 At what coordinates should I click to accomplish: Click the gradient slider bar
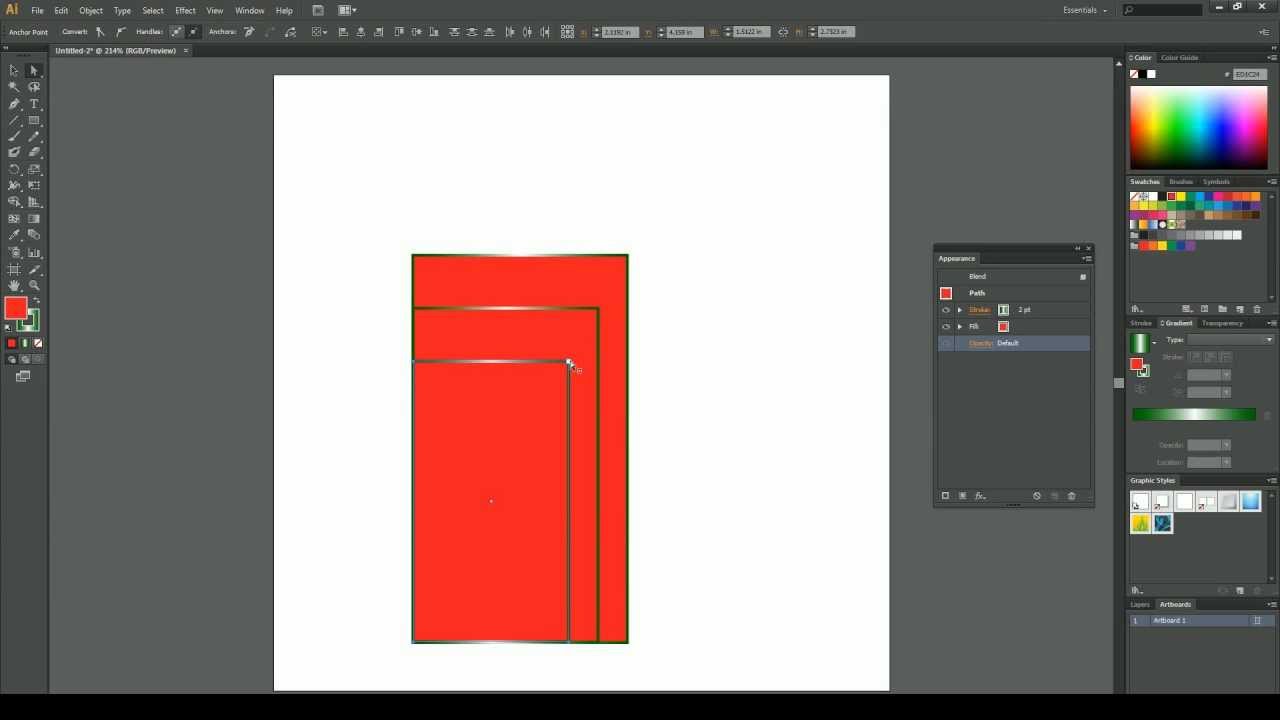click(x=1194, y=414)
